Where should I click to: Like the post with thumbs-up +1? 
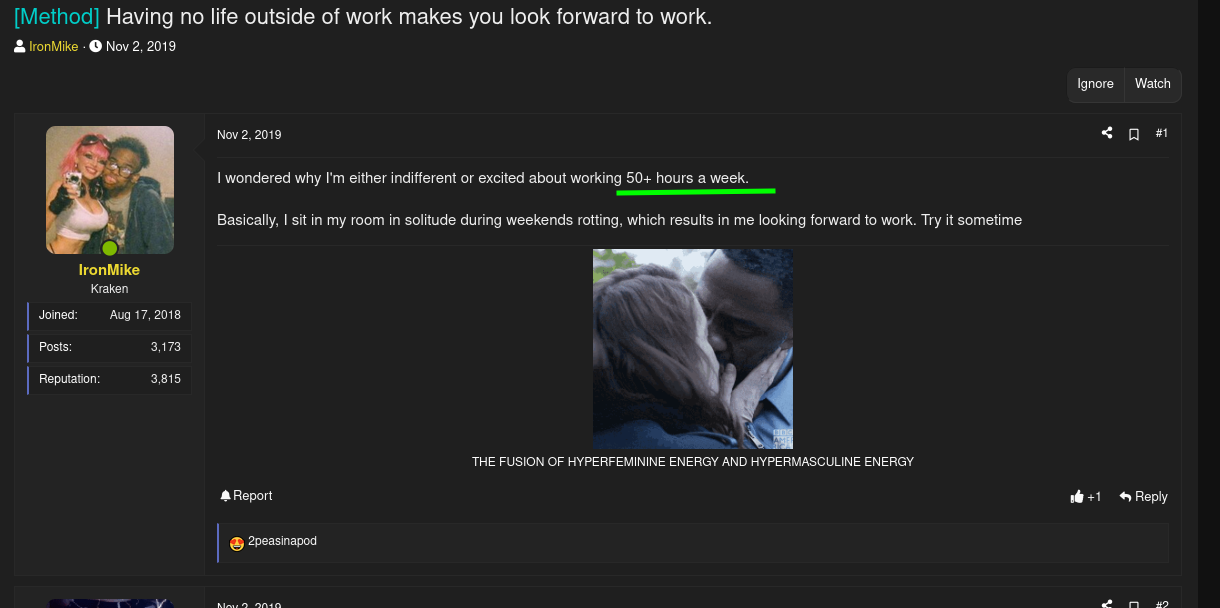1085,497
